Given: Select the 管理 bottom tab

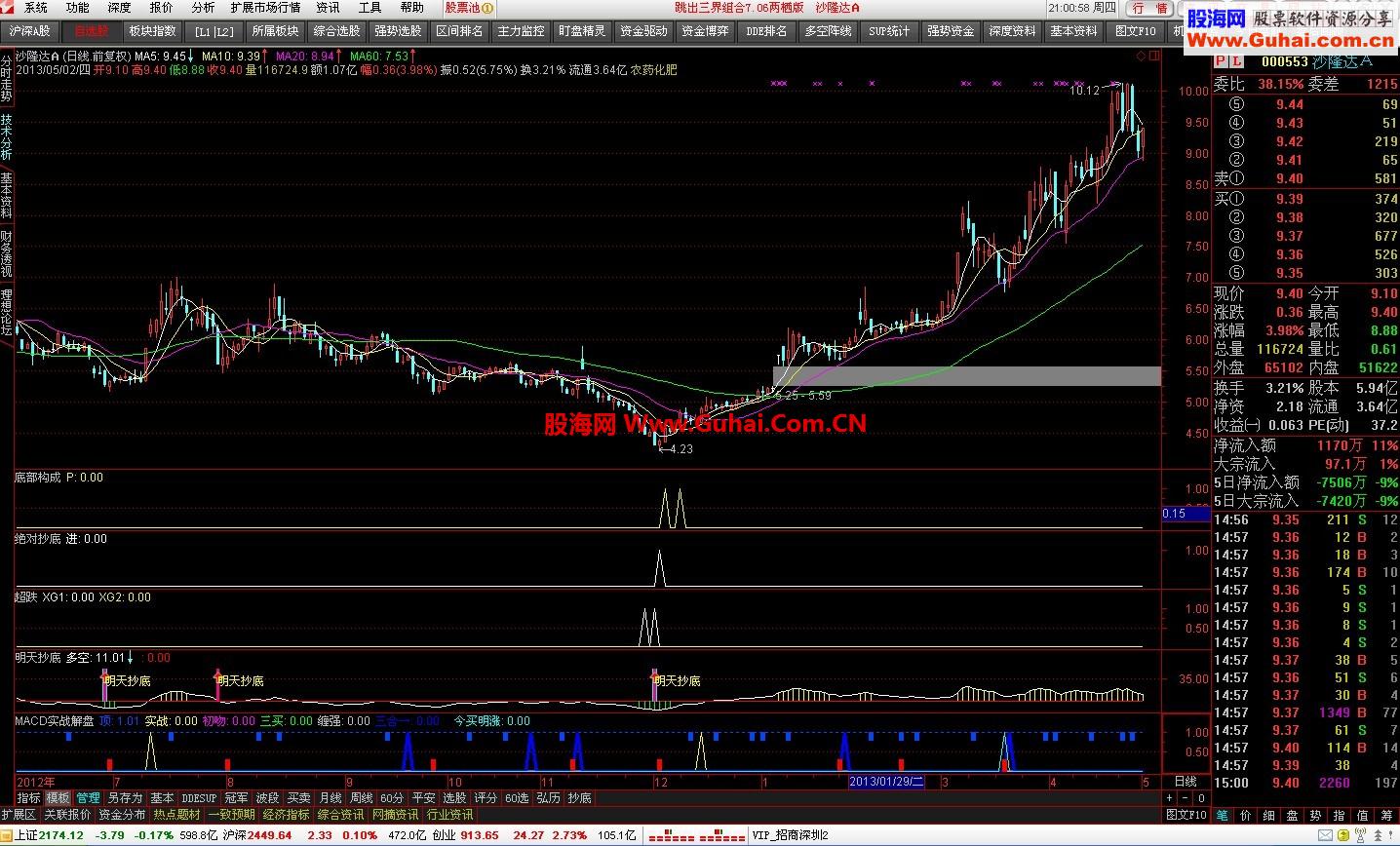Looking at the screenshot, I should pos(88,797).
